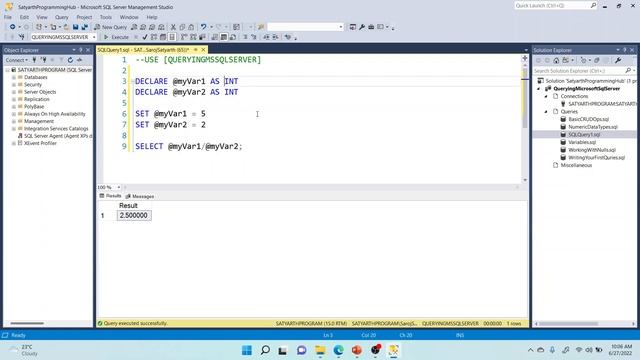Open the QUERYINGMSSQLSERVER database dropdown
This screenshot has width=640, height=360.
(x=94, y=37)
